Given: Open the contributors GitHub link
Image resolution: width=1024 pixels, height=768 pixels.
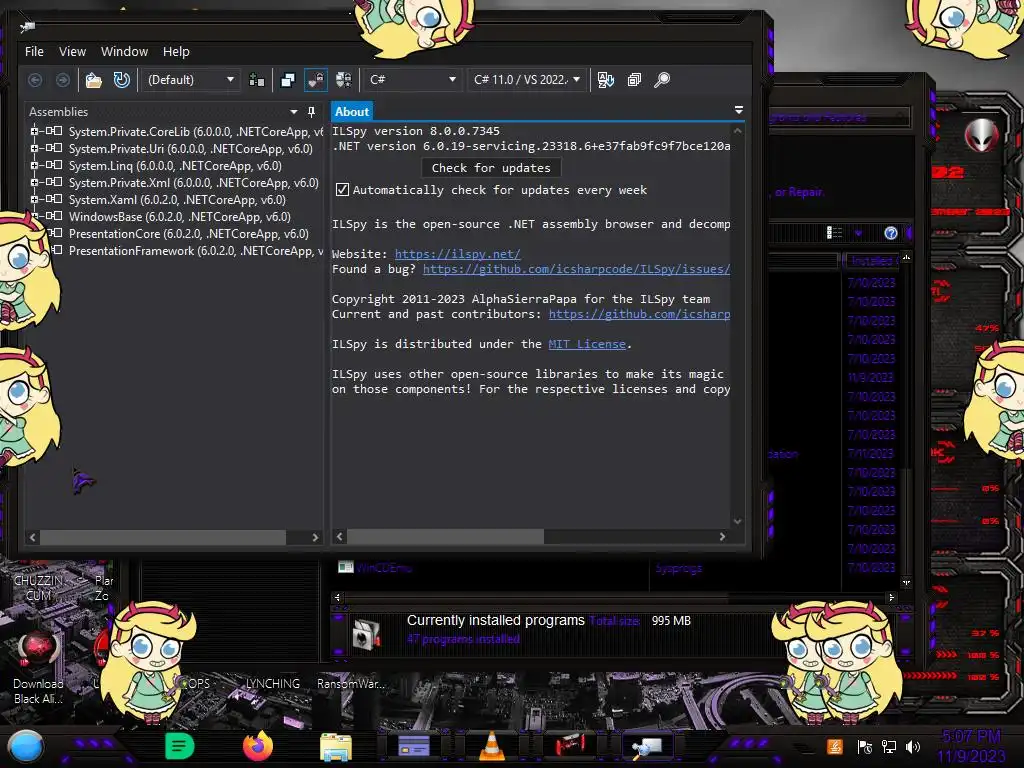Looking at the screenshot, I should pyautogui.click(x=639, y=314).
